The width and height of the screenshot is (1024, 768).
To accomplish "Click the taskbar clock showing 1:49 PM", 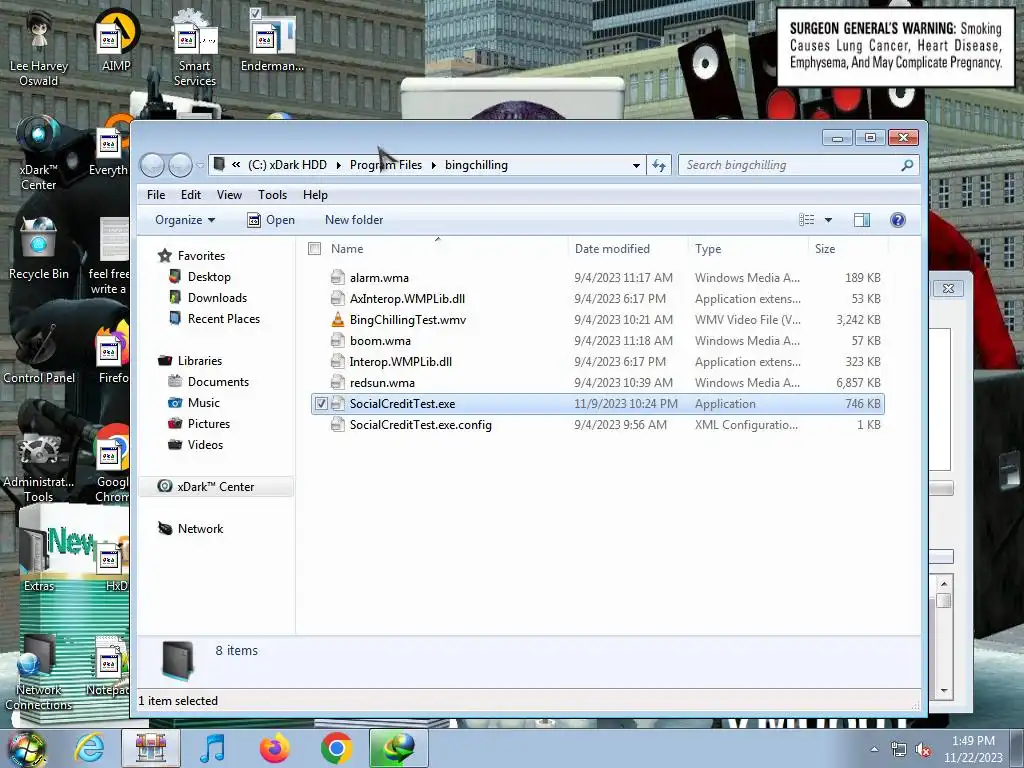I will click(x=973, y=749).
